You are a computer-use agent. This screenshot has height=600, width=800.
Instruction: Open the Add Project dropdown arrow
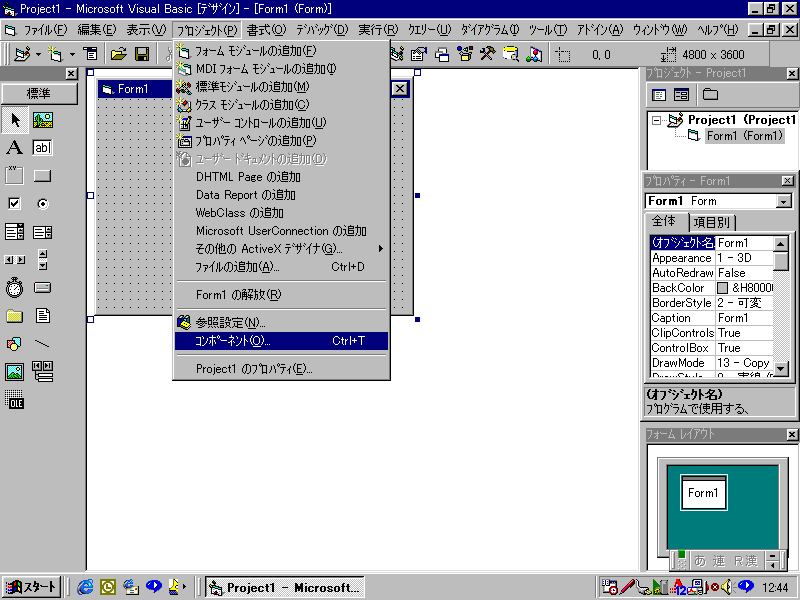(x=38, y=54)
